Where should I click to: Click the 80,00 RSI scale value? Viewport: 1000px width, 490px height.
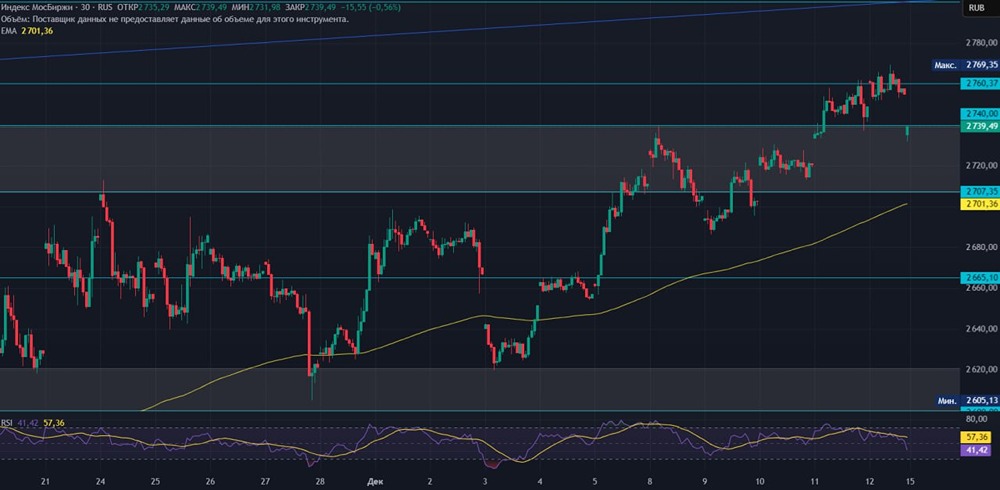(977, 419)
